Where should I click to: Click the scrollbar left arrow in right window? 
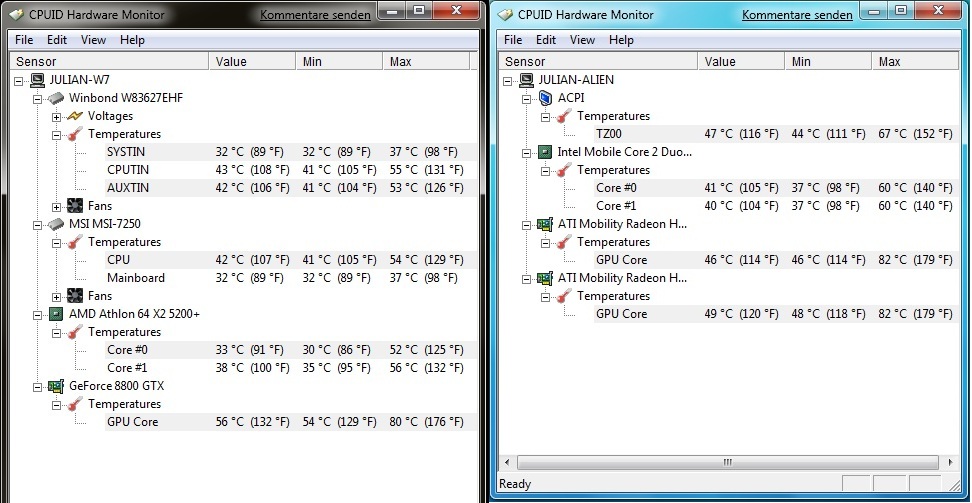(507, 463)
